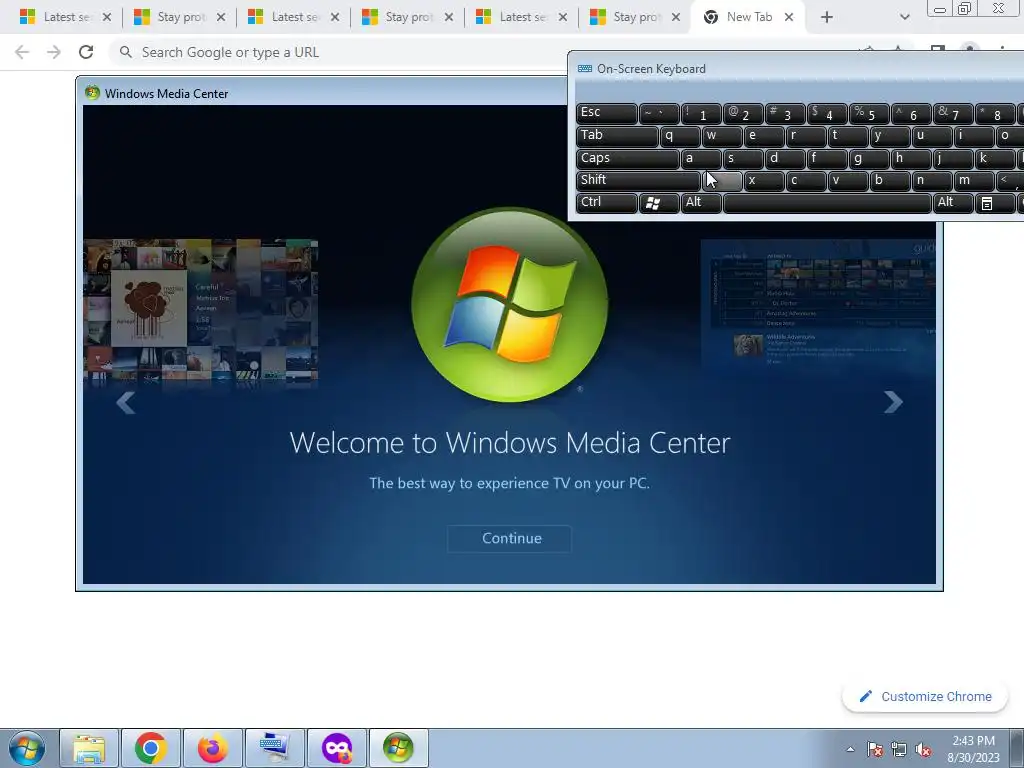
Task: Click the space bar on On-Screen Keyboard
Action: tap(827, 202)
